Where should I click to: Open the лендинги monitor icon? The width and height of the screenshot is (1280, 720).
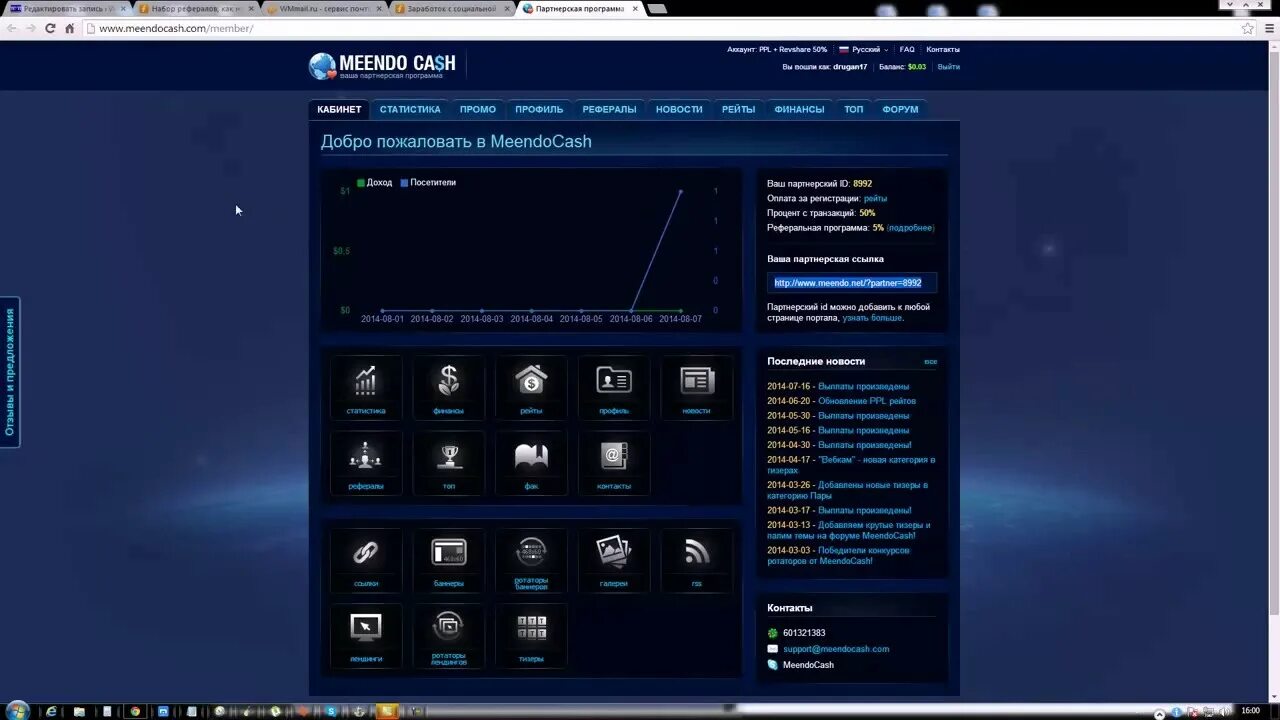[366, 635]
